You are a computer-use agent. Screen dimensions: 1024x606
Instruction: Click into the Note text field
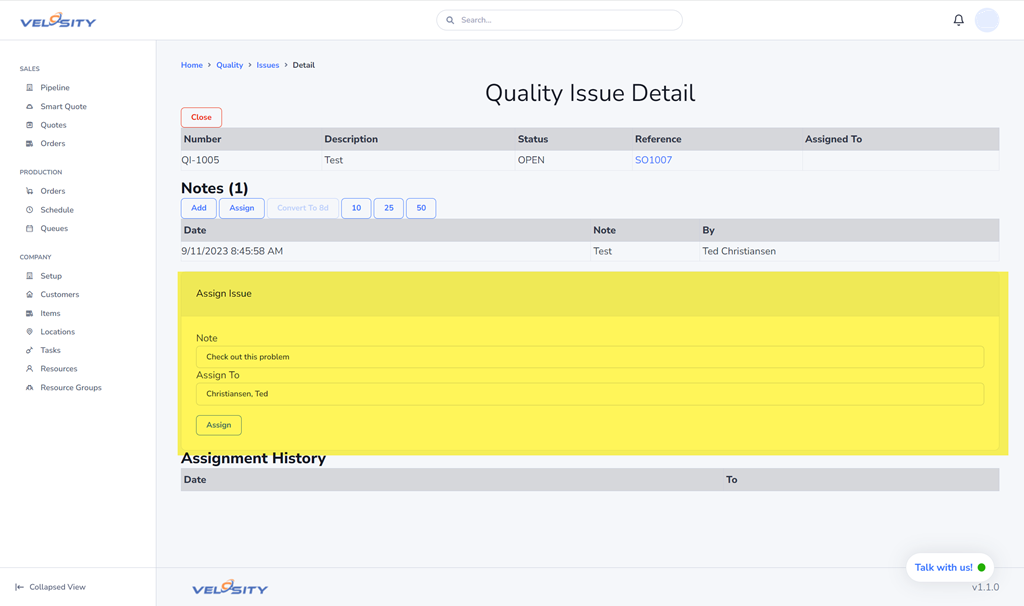tap(589, 357)
